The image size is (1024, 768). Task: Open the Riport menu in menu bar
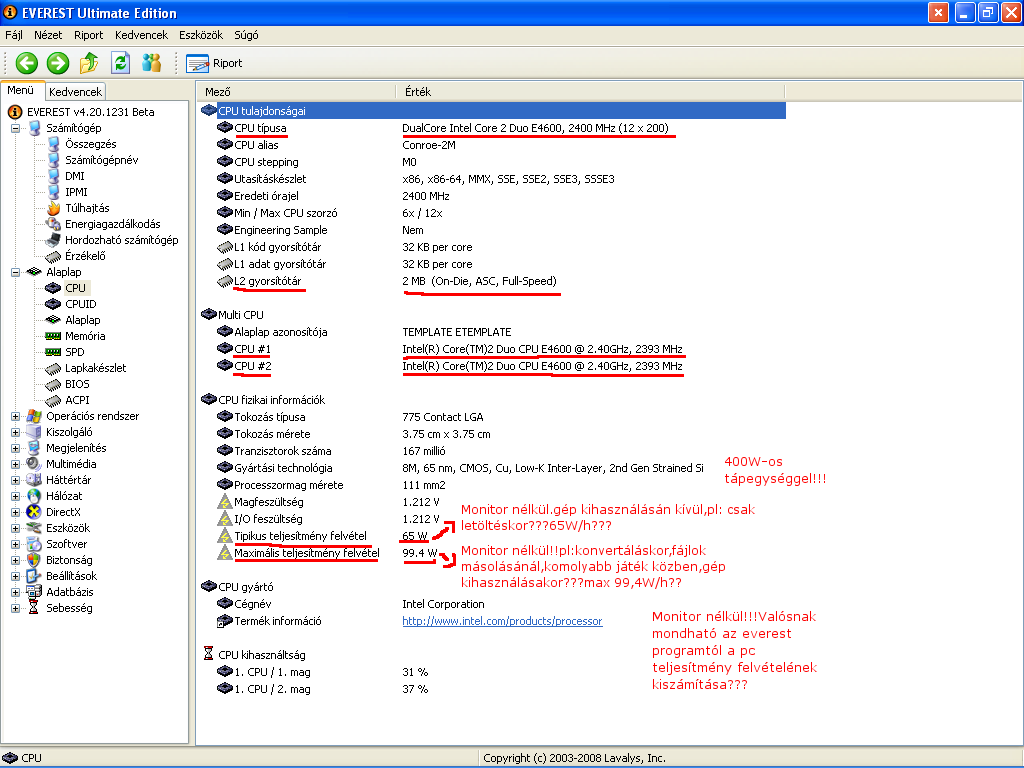[x=88, y=35]
